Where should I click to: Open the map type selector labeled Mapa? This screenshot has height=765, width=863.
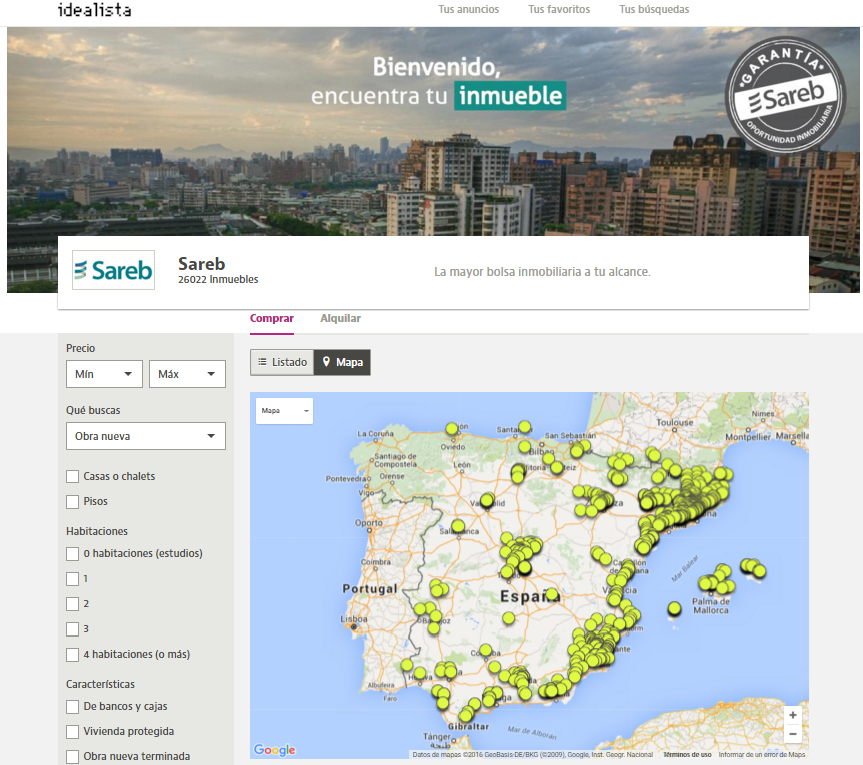(281, 410)
